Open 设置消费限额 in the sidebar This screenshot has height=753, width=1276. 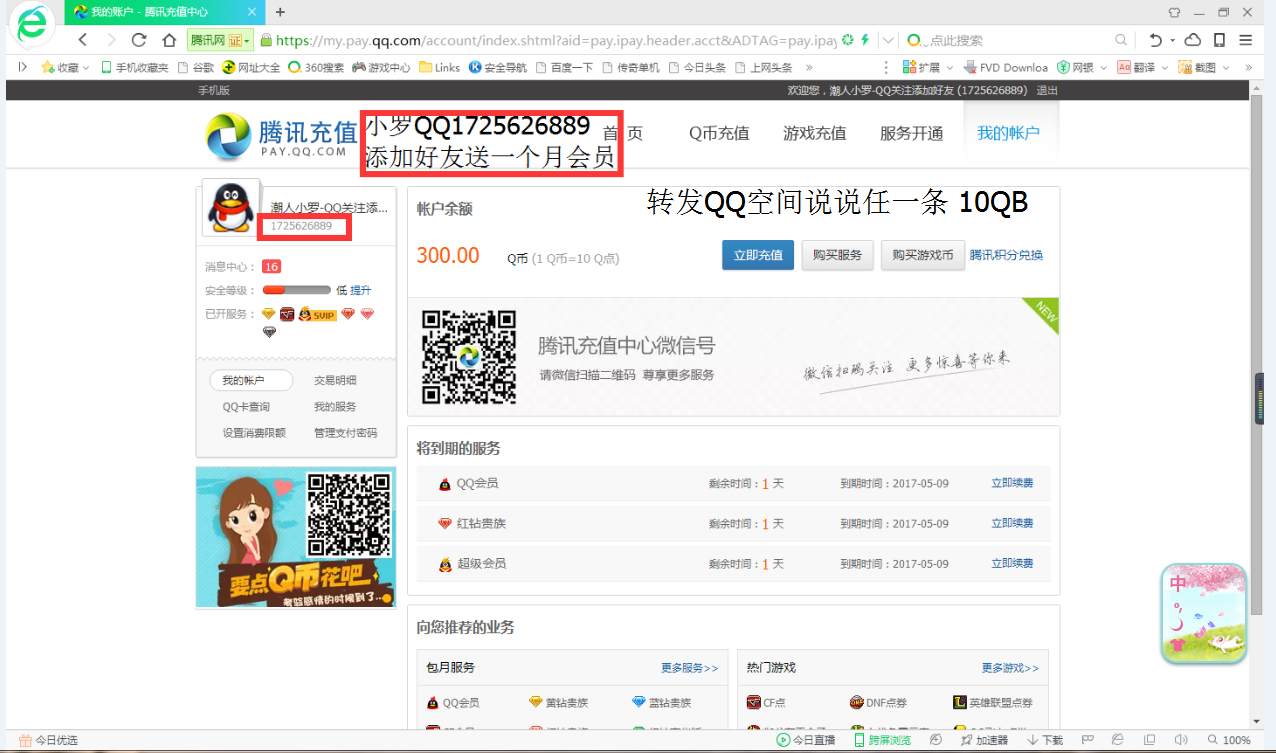[254, 433]
